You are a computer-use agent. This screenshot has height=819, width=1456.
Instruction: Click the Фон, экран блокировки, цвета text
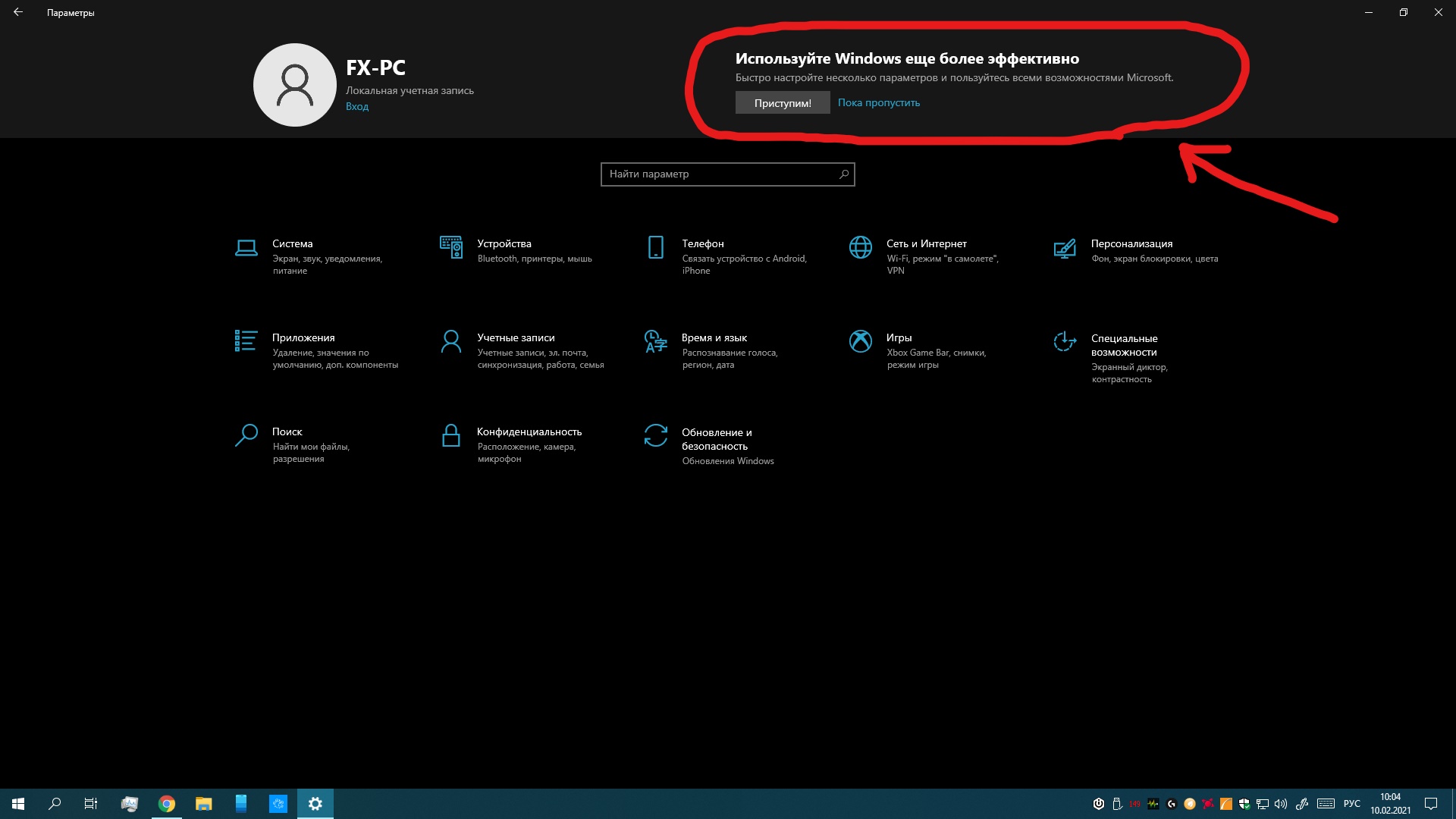point(1155,259)
